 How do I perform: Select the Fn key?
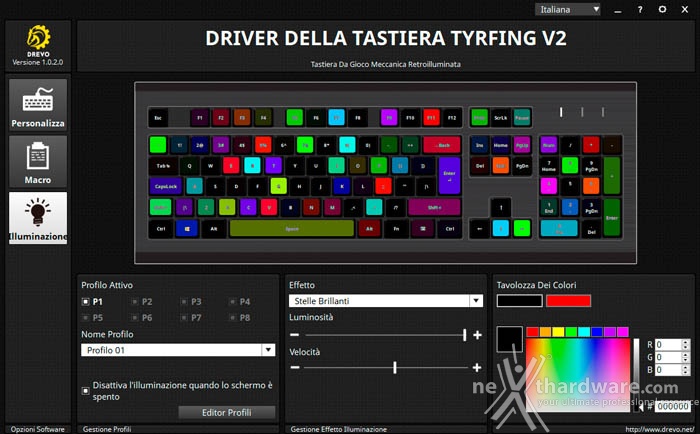[396, 229]
